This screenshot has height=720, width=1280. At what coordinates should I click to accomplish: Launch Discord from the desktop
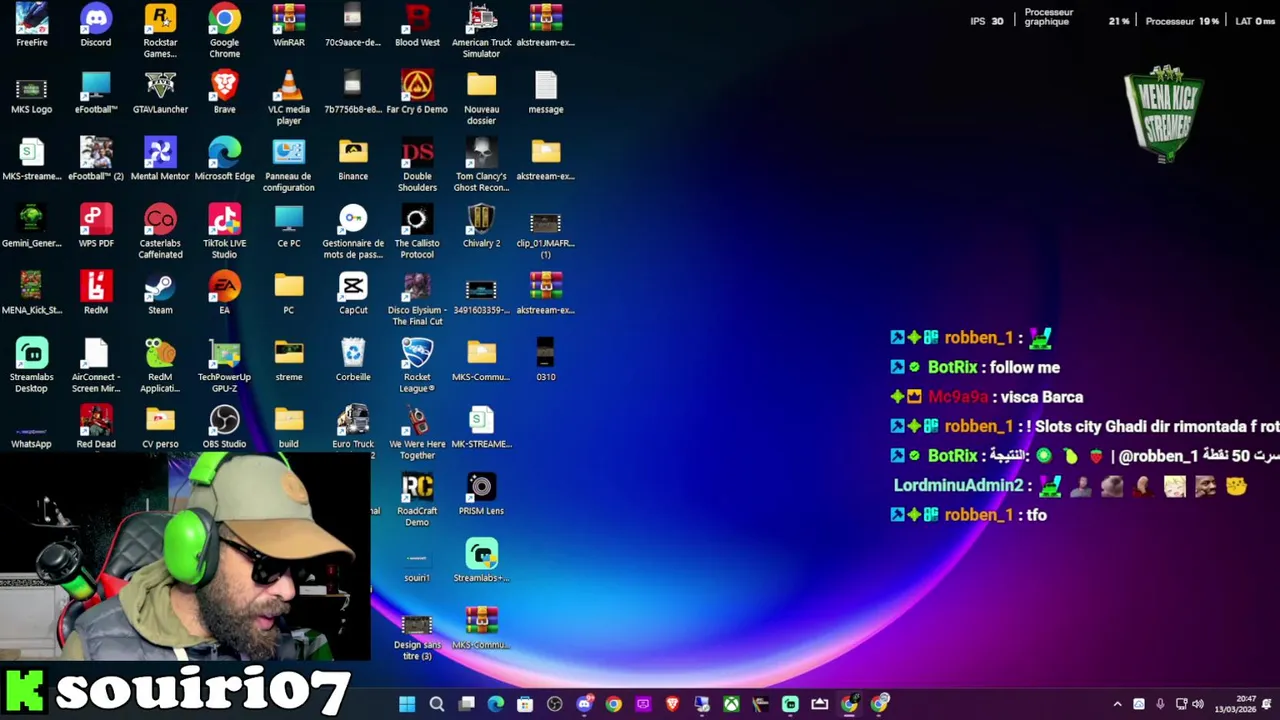pos(96,26)
